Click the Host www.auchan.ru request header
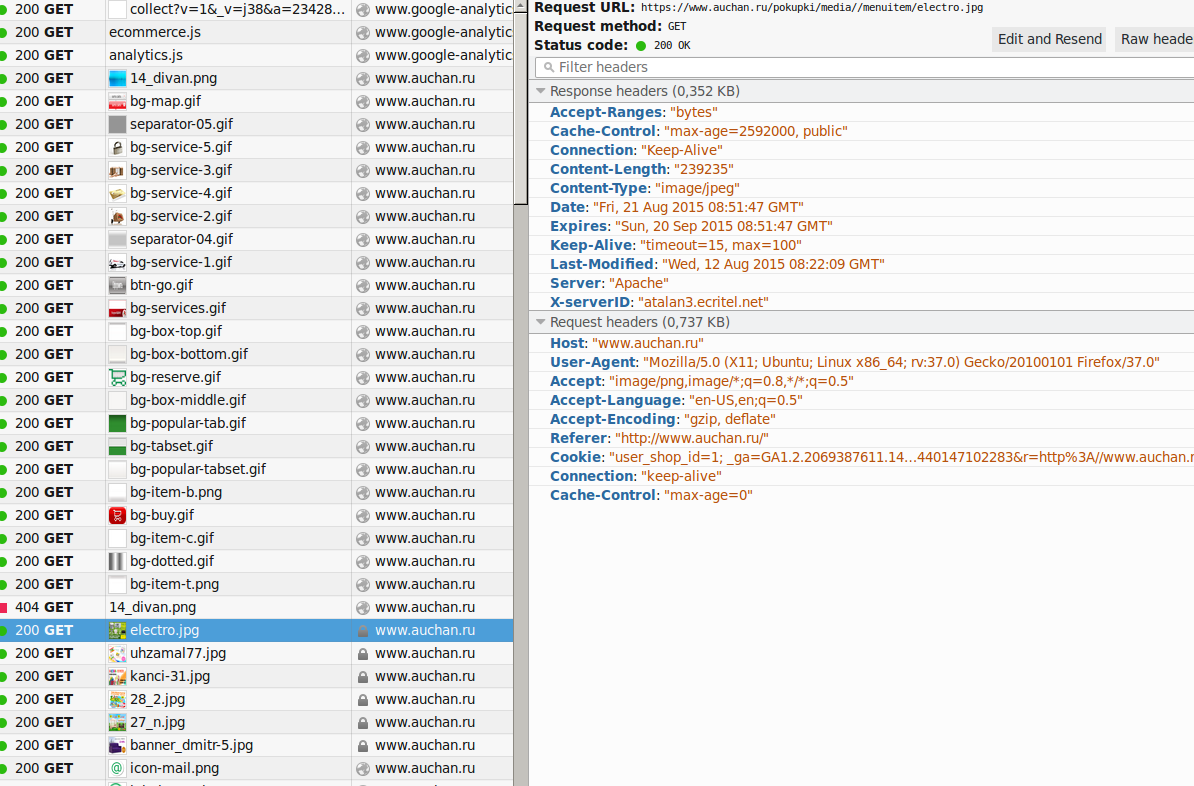 point(627,343)
